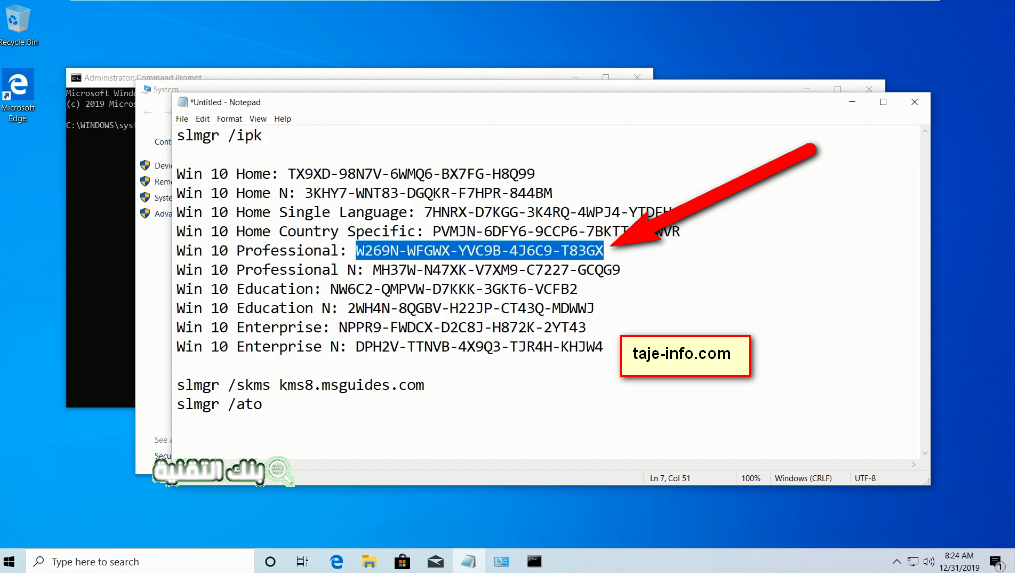The image size is (1015, 573).
Task: Click 'Ln 7, Col 51' in status bar
Action: point(670,478)
